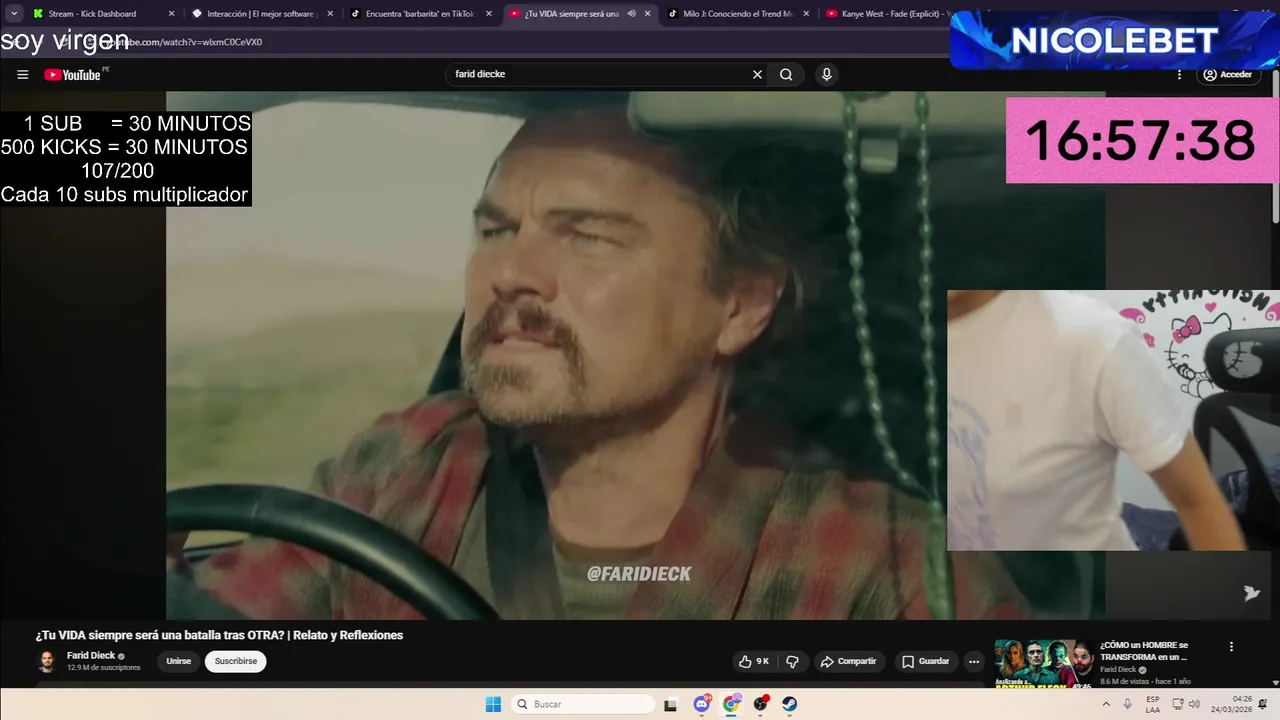This screenshot has height=720, width=1280.
Task: Open the Windows Start menu
Action: point(493,704)
